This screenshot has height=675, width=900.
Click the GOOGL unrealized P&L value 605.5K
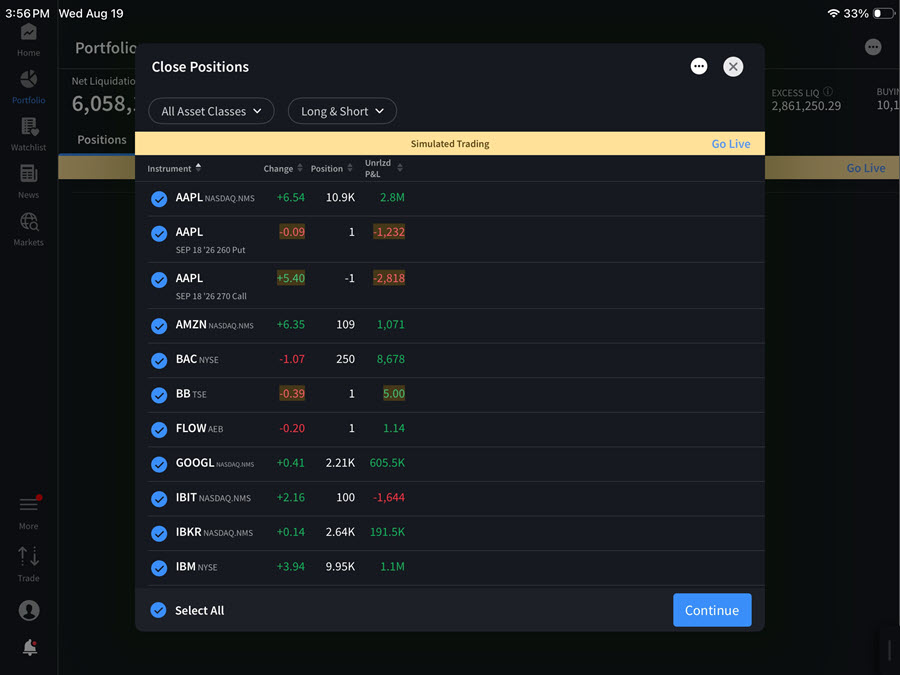click(387, 463)
